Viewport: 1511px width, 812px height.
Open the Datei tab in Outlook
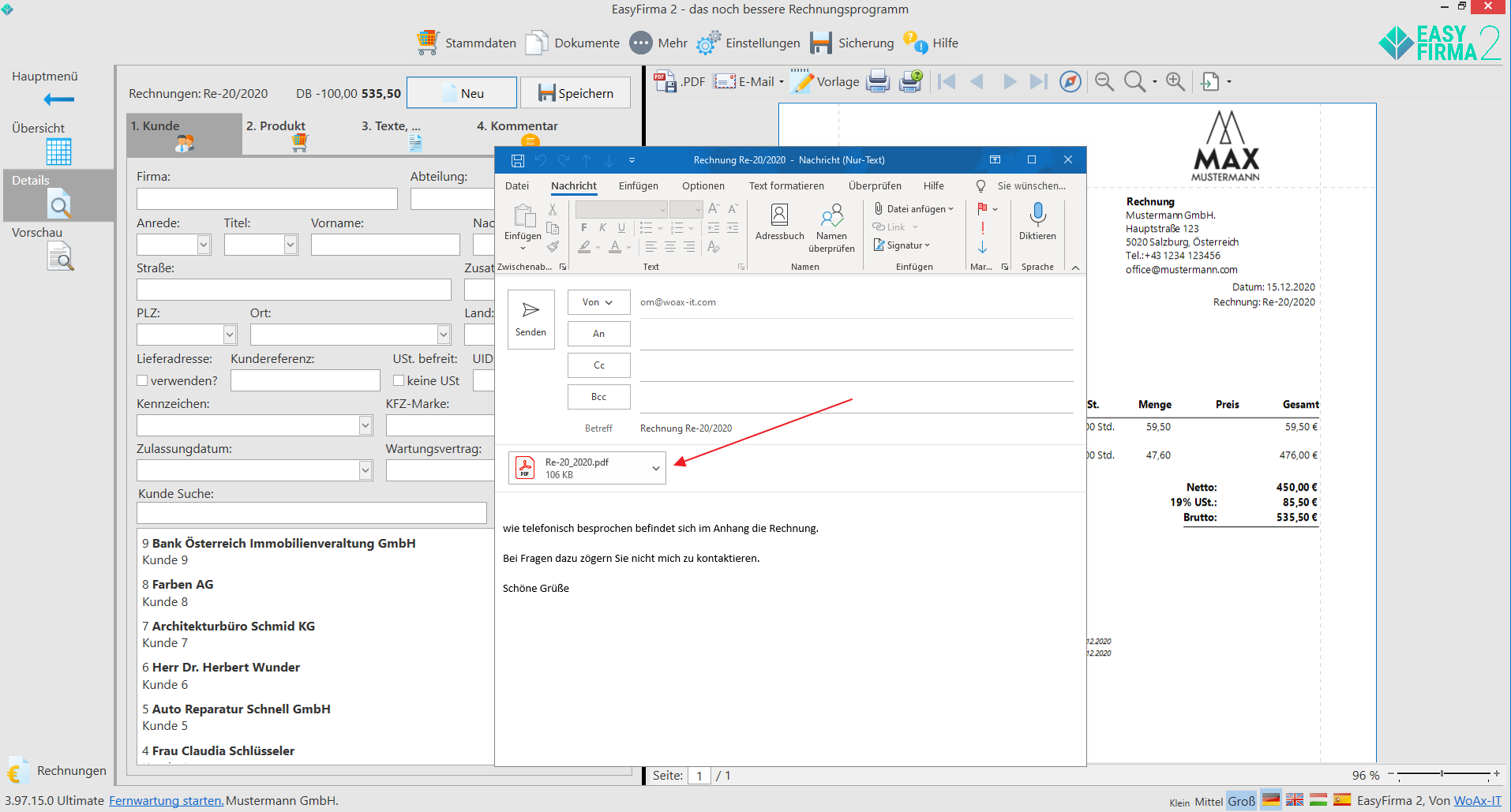pos(517,185)
